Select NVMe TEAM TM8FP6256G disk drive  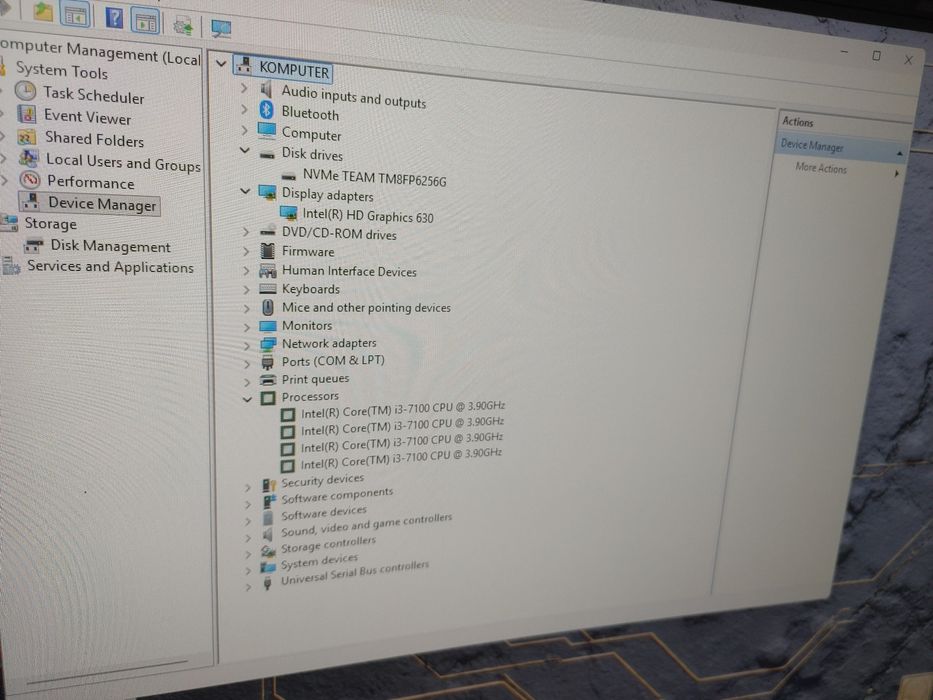coord(374,177)
